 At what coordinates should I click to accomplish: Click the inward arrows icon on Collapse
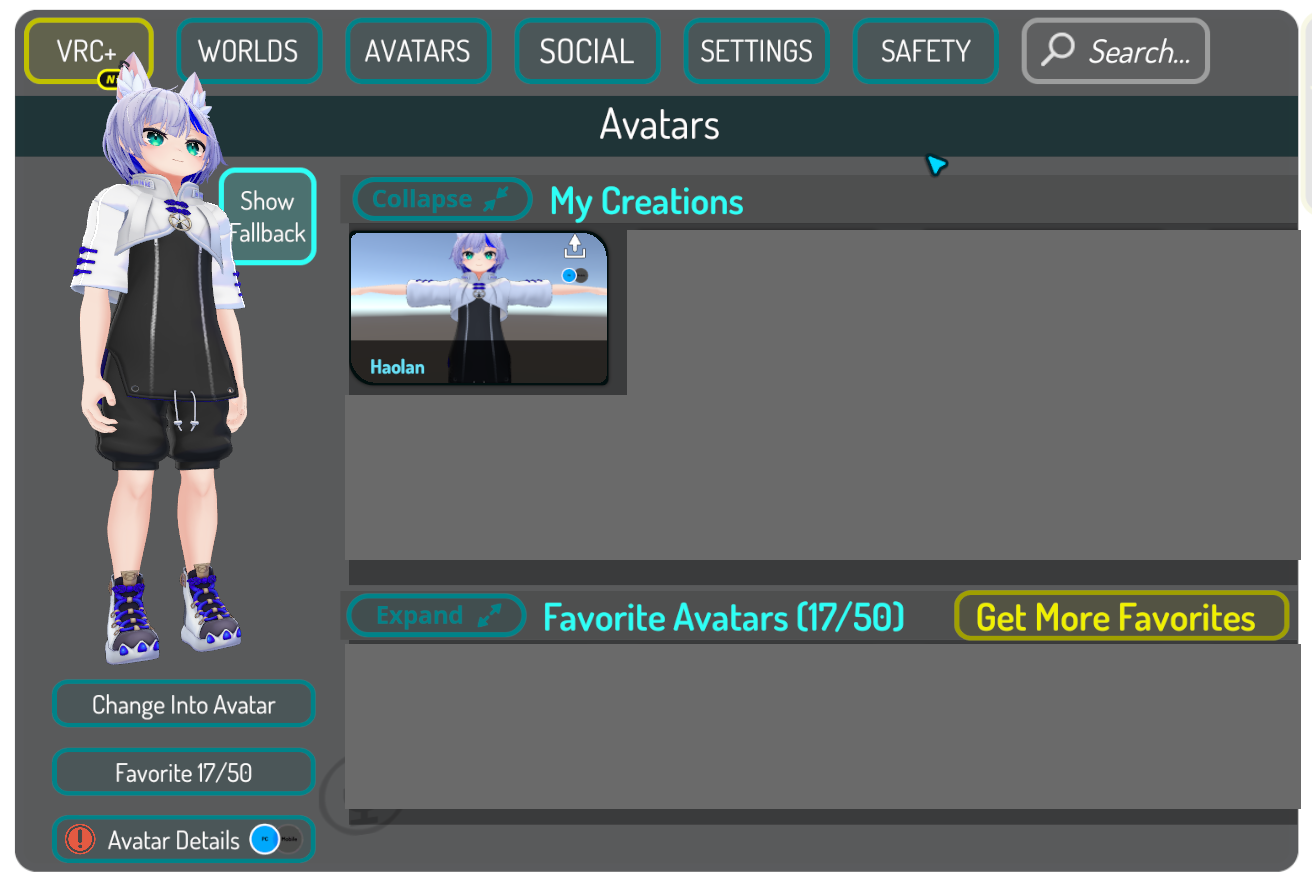point(496,200)
